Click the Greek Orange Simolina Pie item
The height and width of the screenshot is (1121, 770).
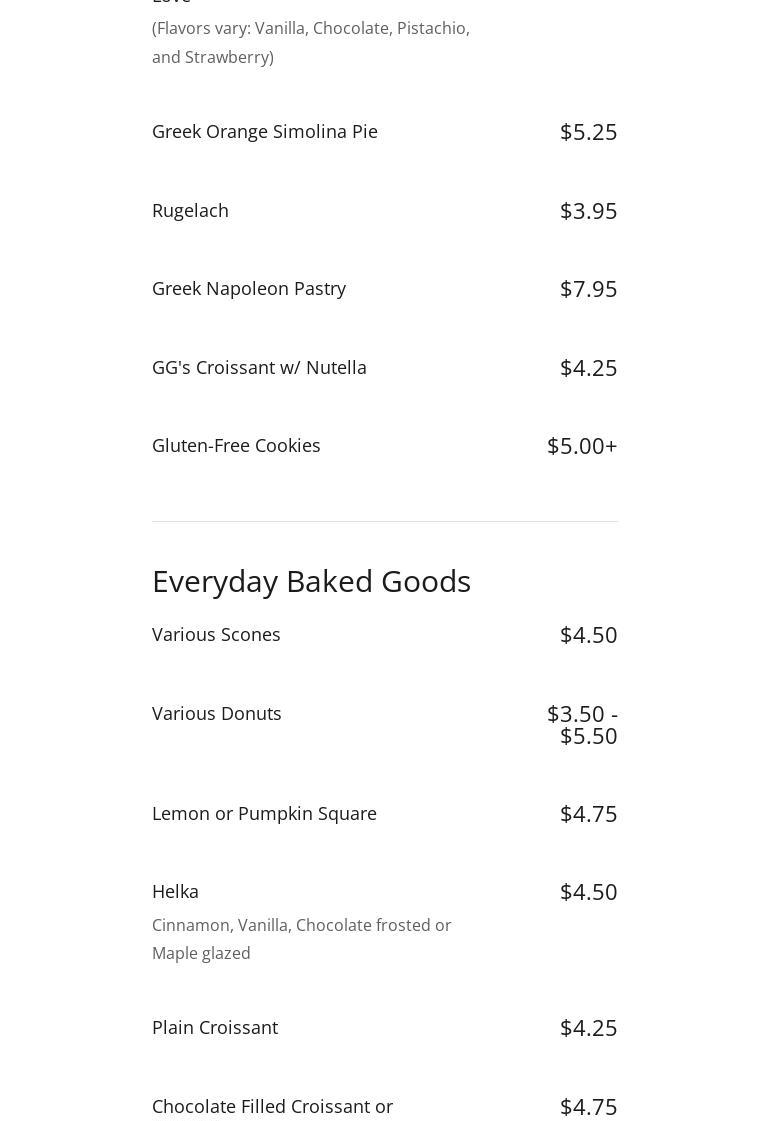click(265, 132)
